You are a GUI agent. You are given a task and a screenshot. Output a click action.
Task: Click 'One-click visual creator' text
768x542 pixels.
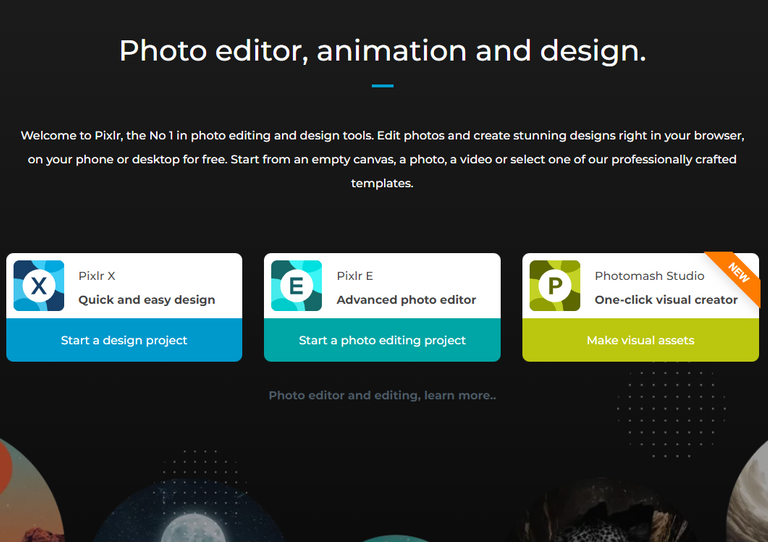click(x=666, y=300)
